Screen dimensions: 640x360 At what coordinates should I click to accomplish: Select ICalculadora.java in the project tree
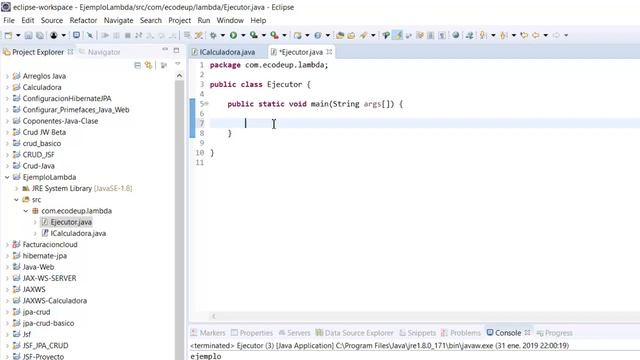pos(78,233)
